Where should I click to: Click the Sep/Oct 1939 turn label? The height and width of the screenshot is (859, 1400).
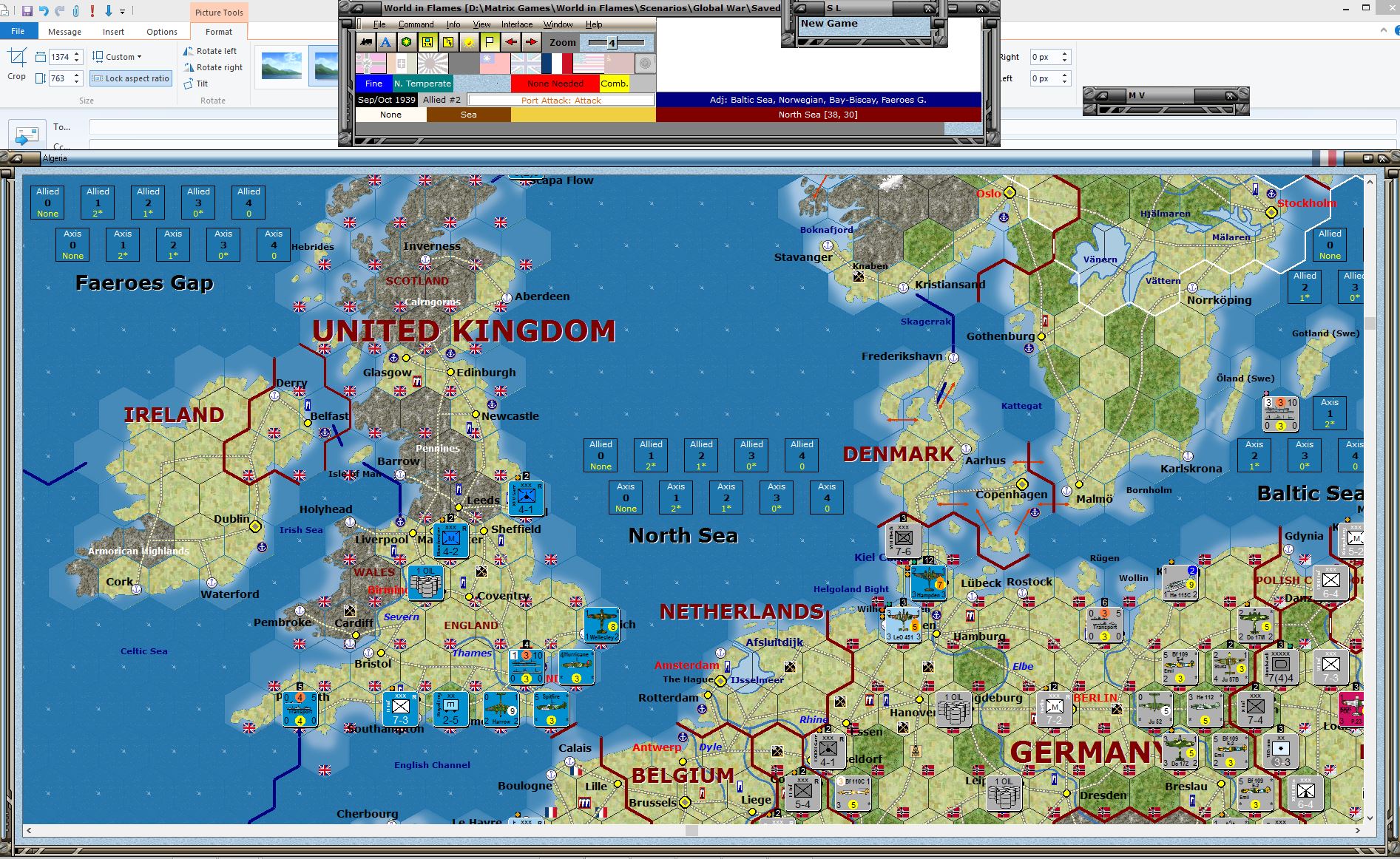387,100
